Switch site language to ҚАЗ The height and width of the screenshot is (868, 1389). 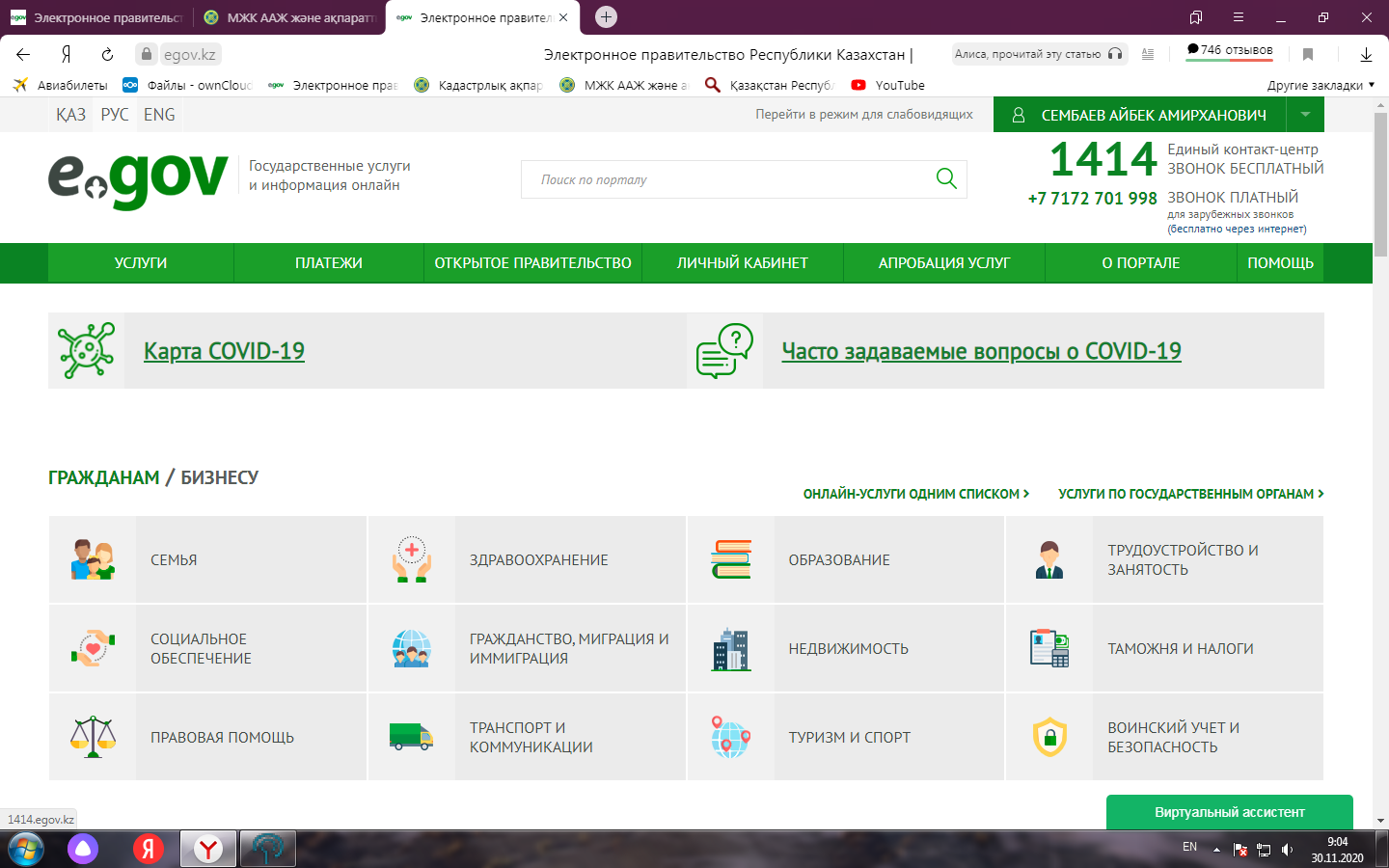(70, 115)
